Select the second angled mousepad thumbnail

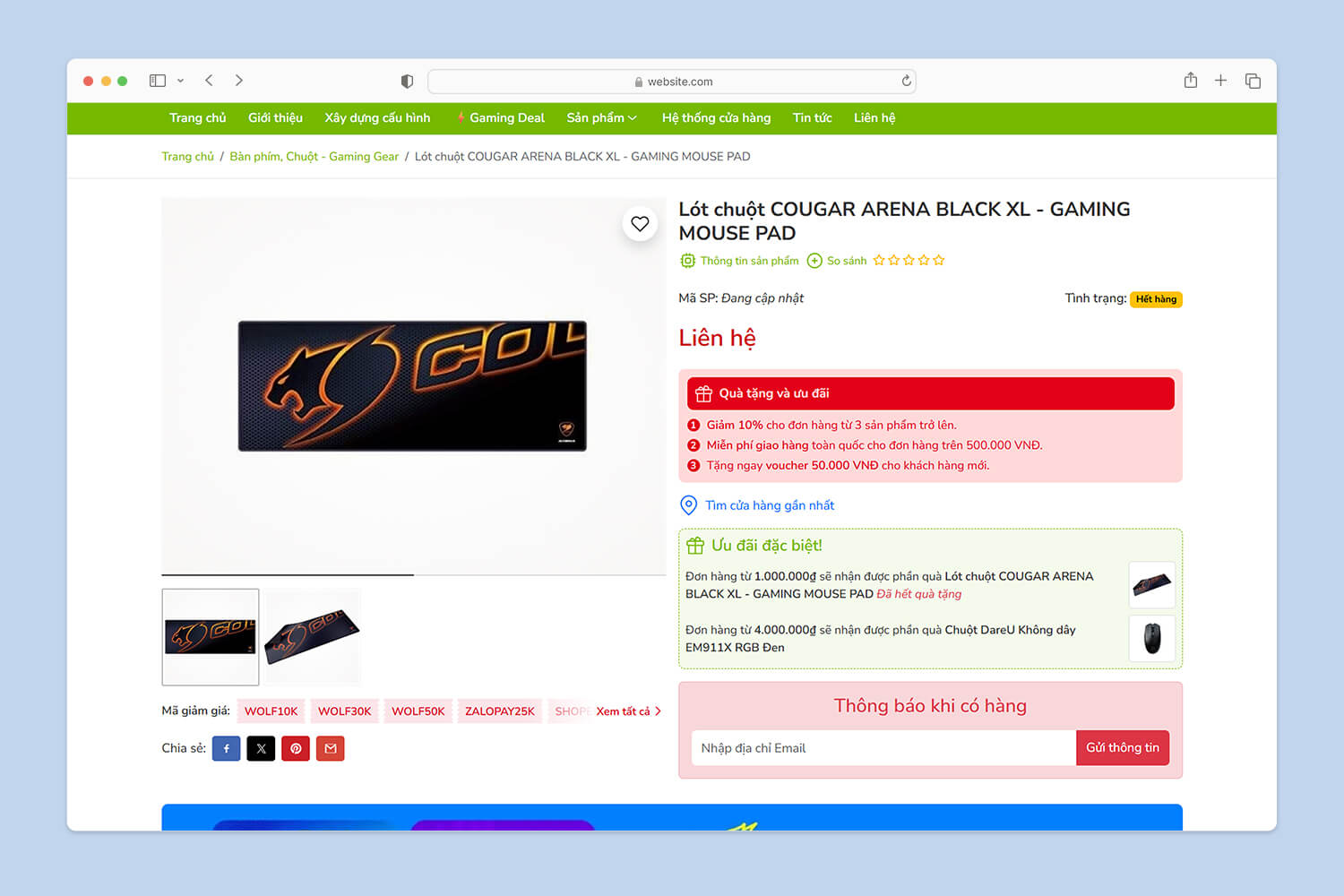313,637
